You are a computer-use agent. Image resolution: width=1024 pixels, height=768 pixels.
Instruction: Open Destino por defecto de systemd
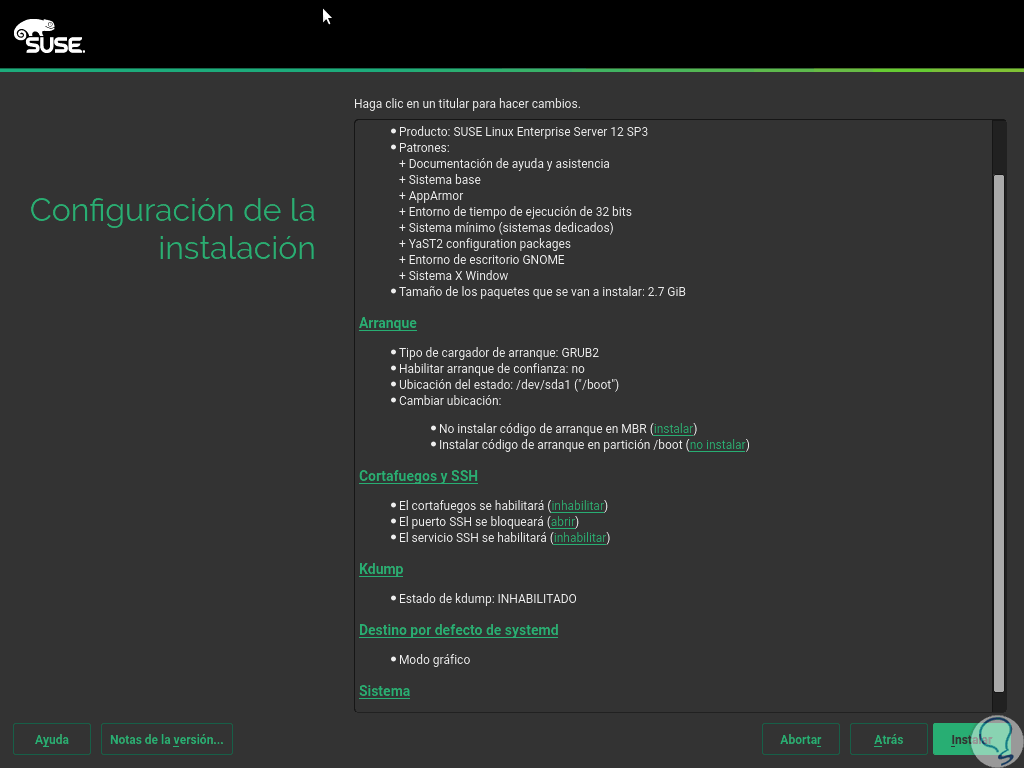click(458, 630)
